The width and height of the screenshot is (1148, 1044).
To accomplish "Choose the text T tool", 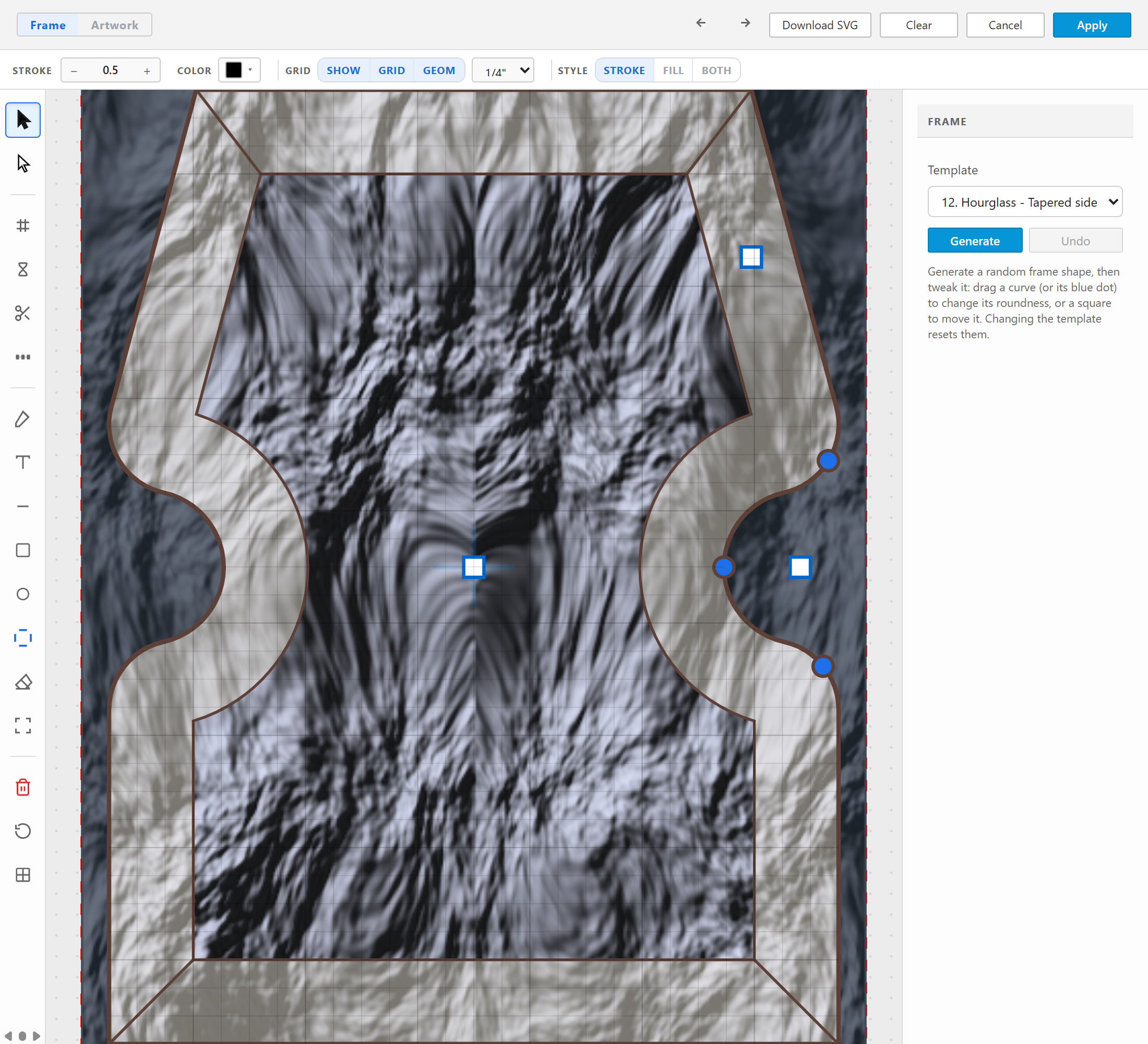I will click(23, 462).
